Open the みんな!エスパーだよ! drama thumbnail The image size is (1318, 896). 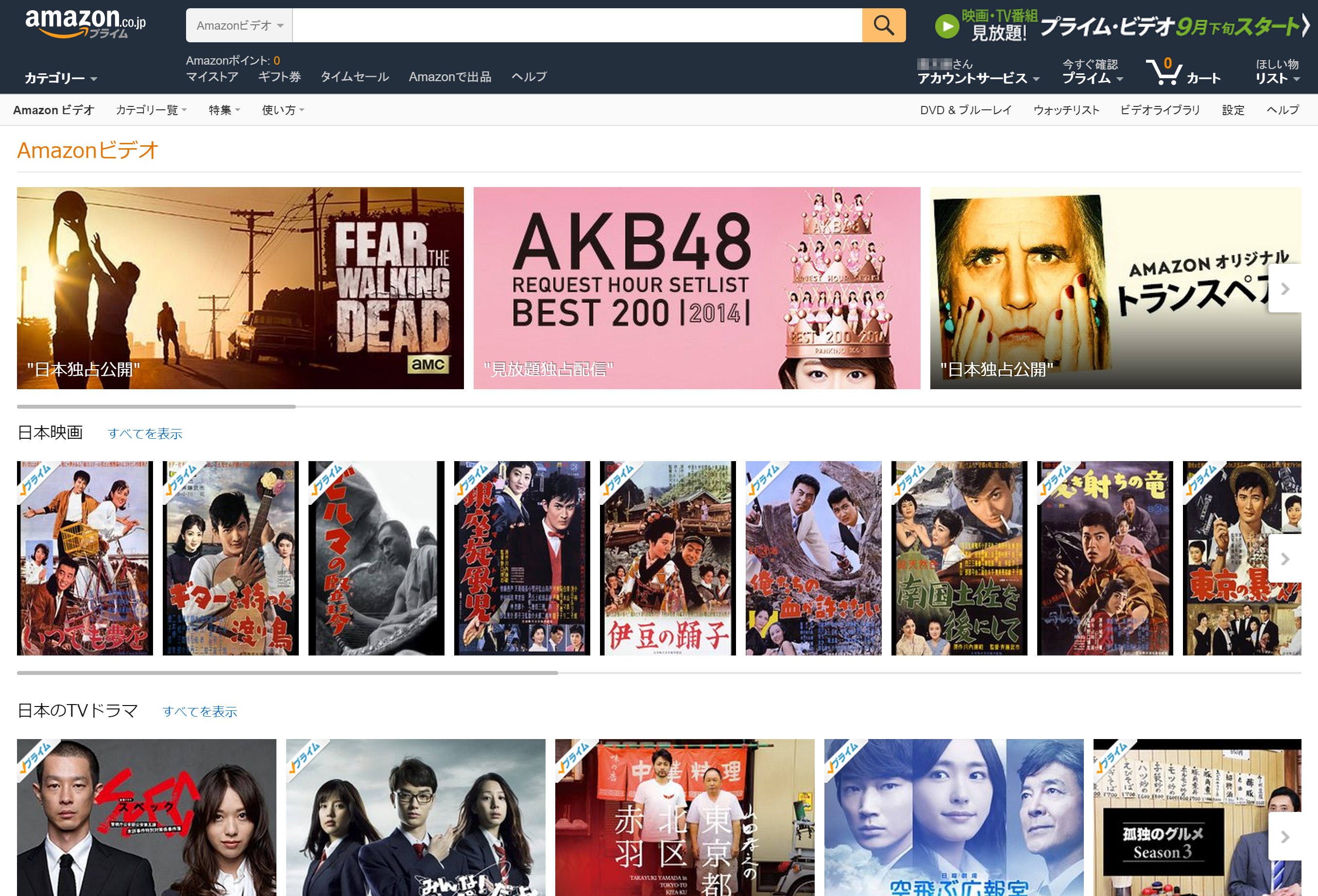(416, 817)
